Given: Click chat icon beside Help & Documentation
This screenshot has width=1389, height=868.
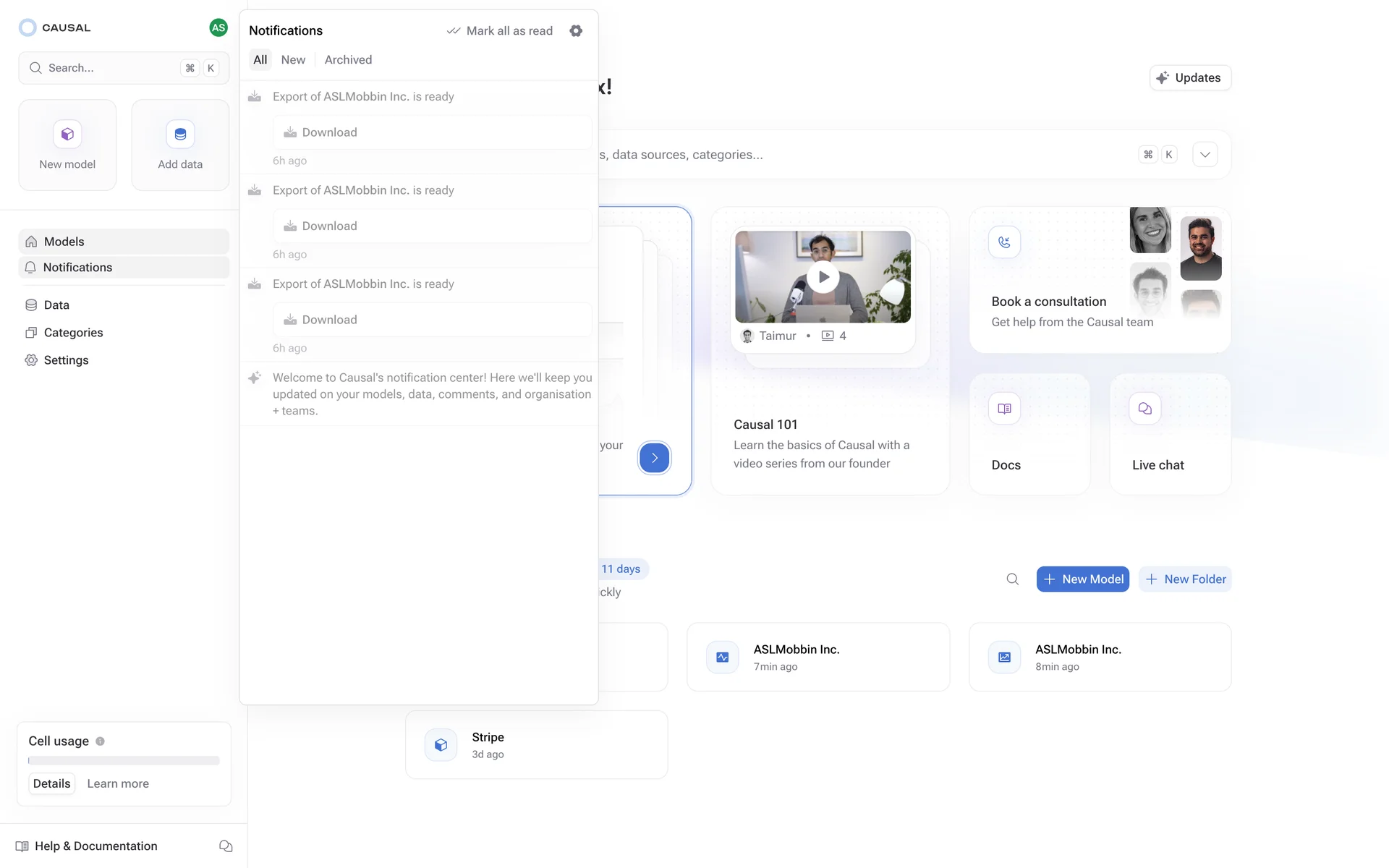Looking at the screenshot, I should pos(226,846).
